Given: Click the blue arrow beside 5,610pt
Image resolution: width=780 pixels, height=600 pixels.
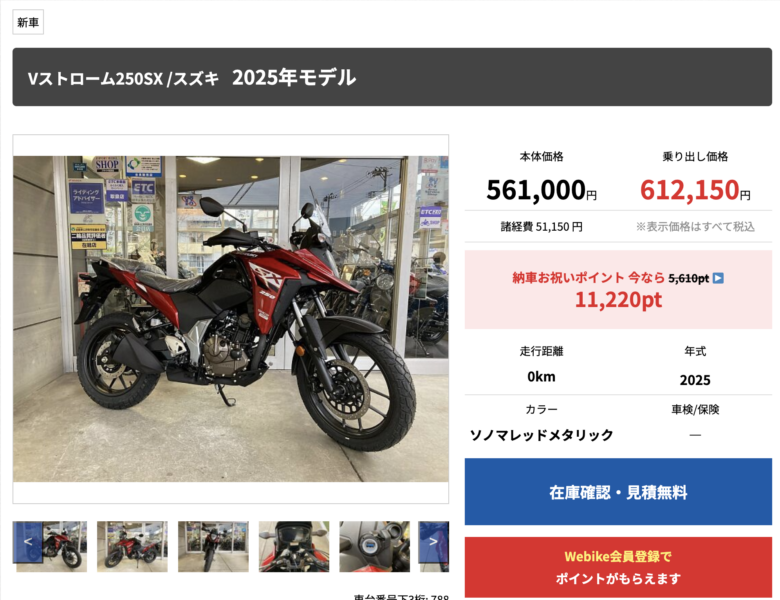Looking at the screenshot, I should point(718,278).
